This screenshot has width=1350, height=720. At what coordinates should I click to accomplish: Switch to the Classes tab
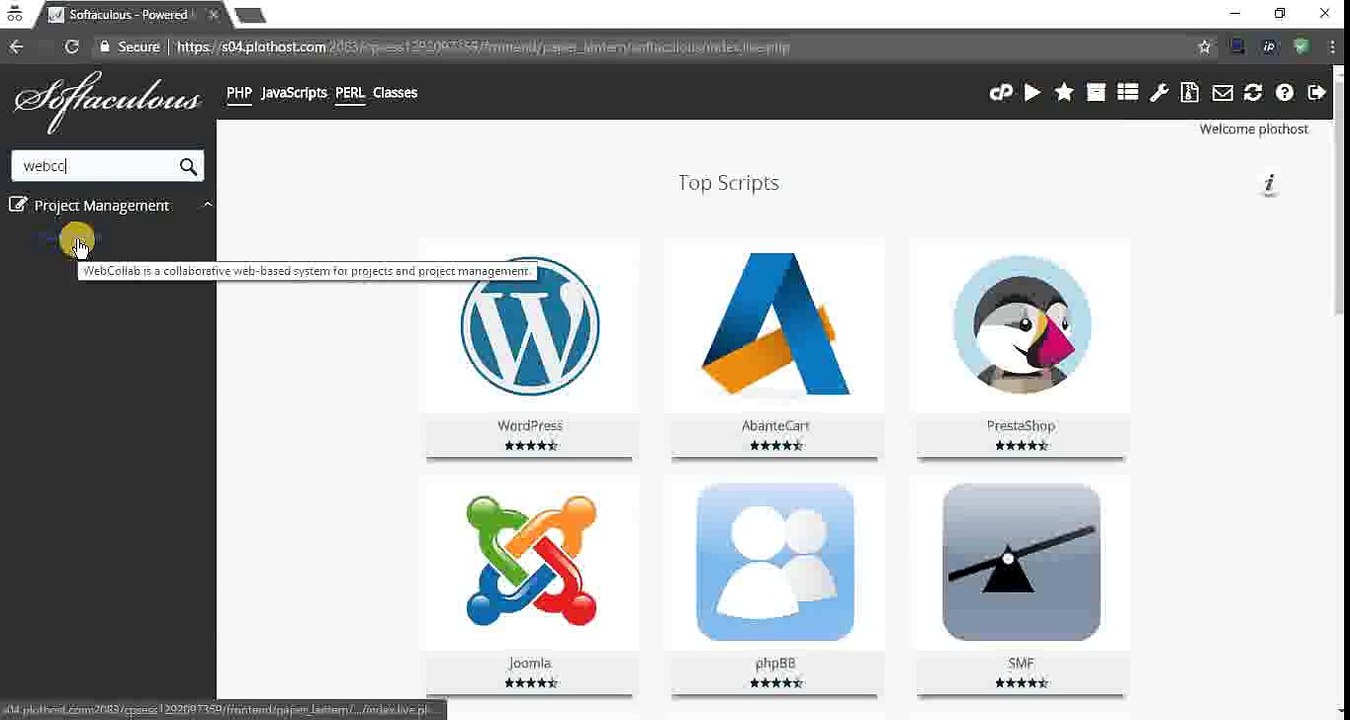pyautogui.click(x=395, y=92)
